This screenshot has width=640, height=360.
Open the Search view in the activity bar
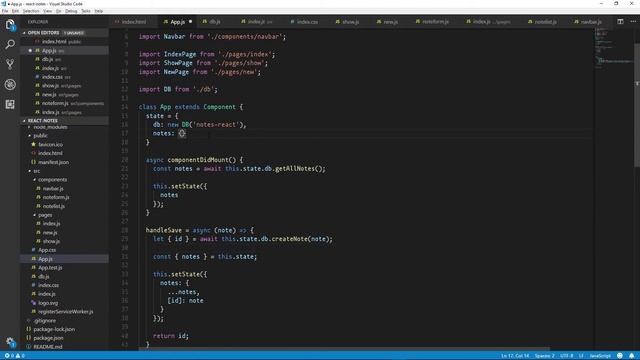(x=10, y=44)
